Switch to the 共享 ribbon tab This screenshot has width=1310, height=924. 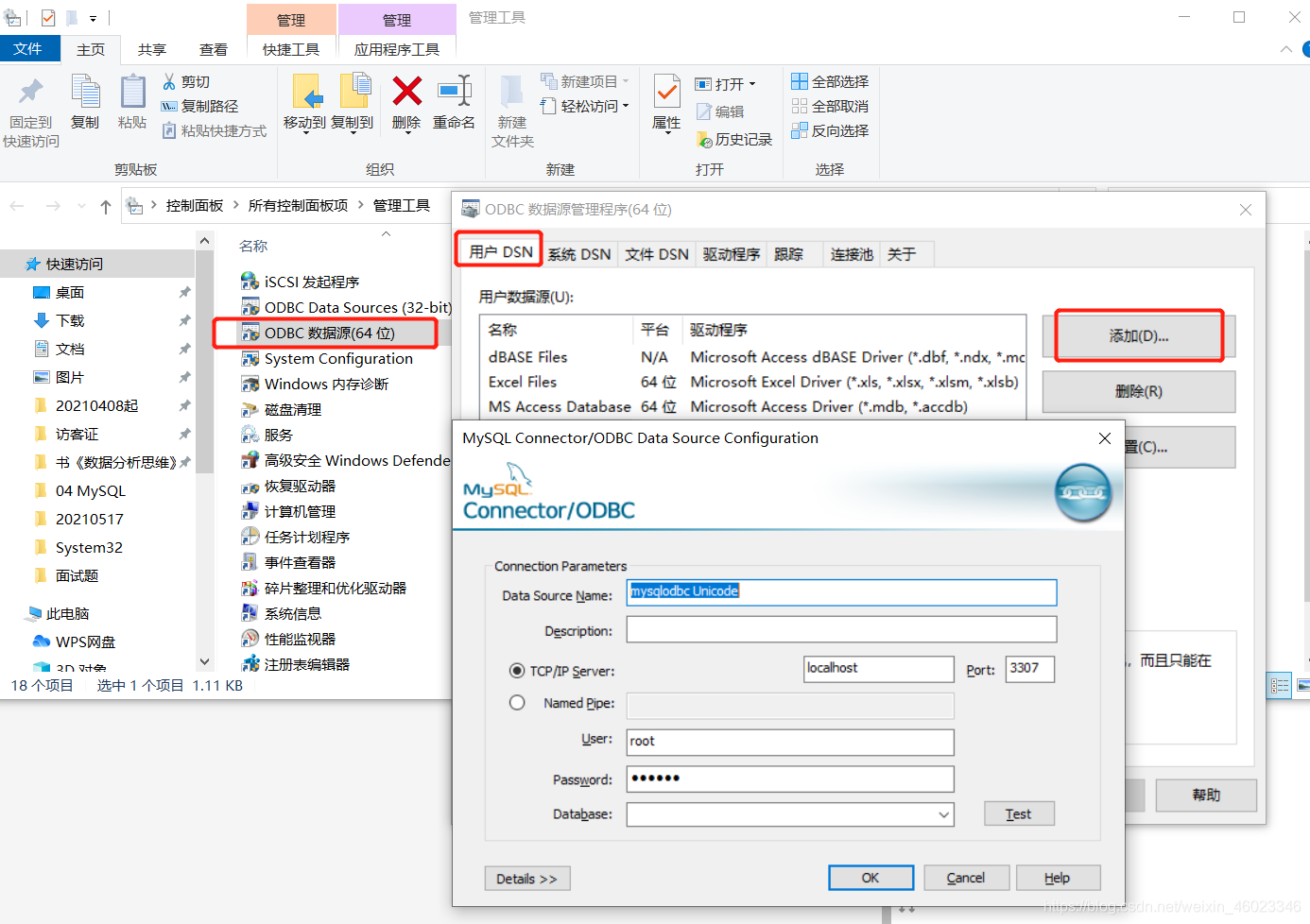[152, 50]
